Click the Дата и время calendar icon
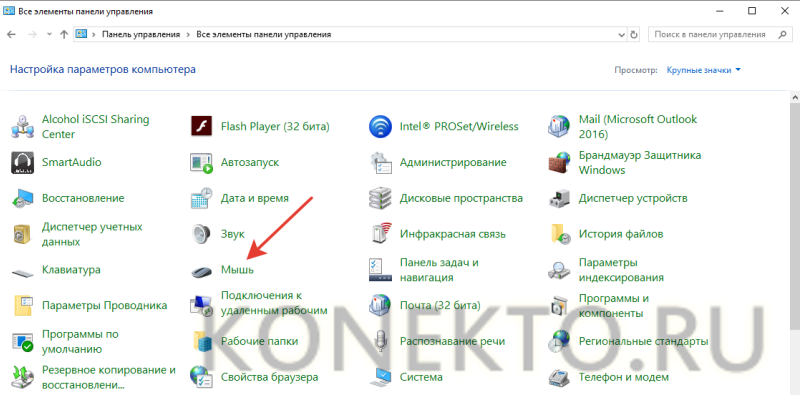Viewport: 800px width, 395px height. tap(201, 198)
